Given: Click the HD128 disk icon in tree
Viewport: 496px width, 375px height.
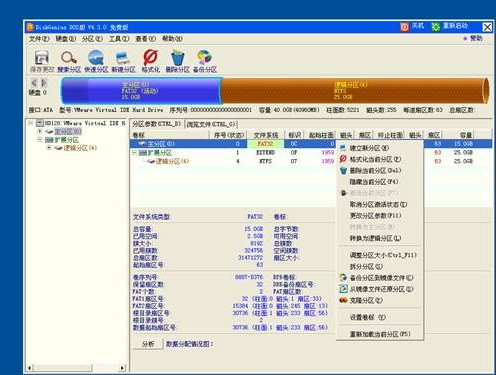Looking at the screenshot, I should (40, 123).
